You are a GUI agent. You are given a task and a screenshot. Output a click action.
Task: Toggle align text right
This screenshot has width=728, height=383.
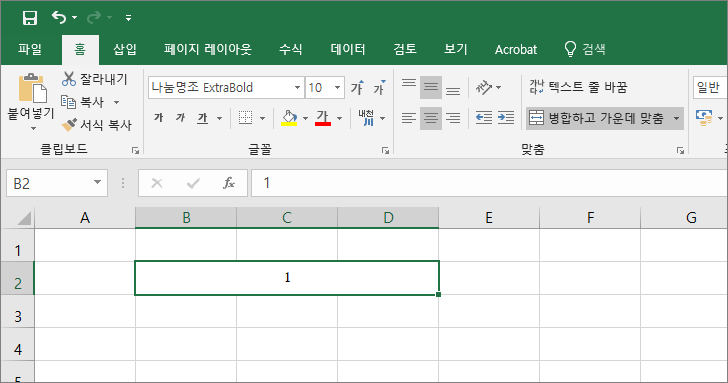click(453, 118)
